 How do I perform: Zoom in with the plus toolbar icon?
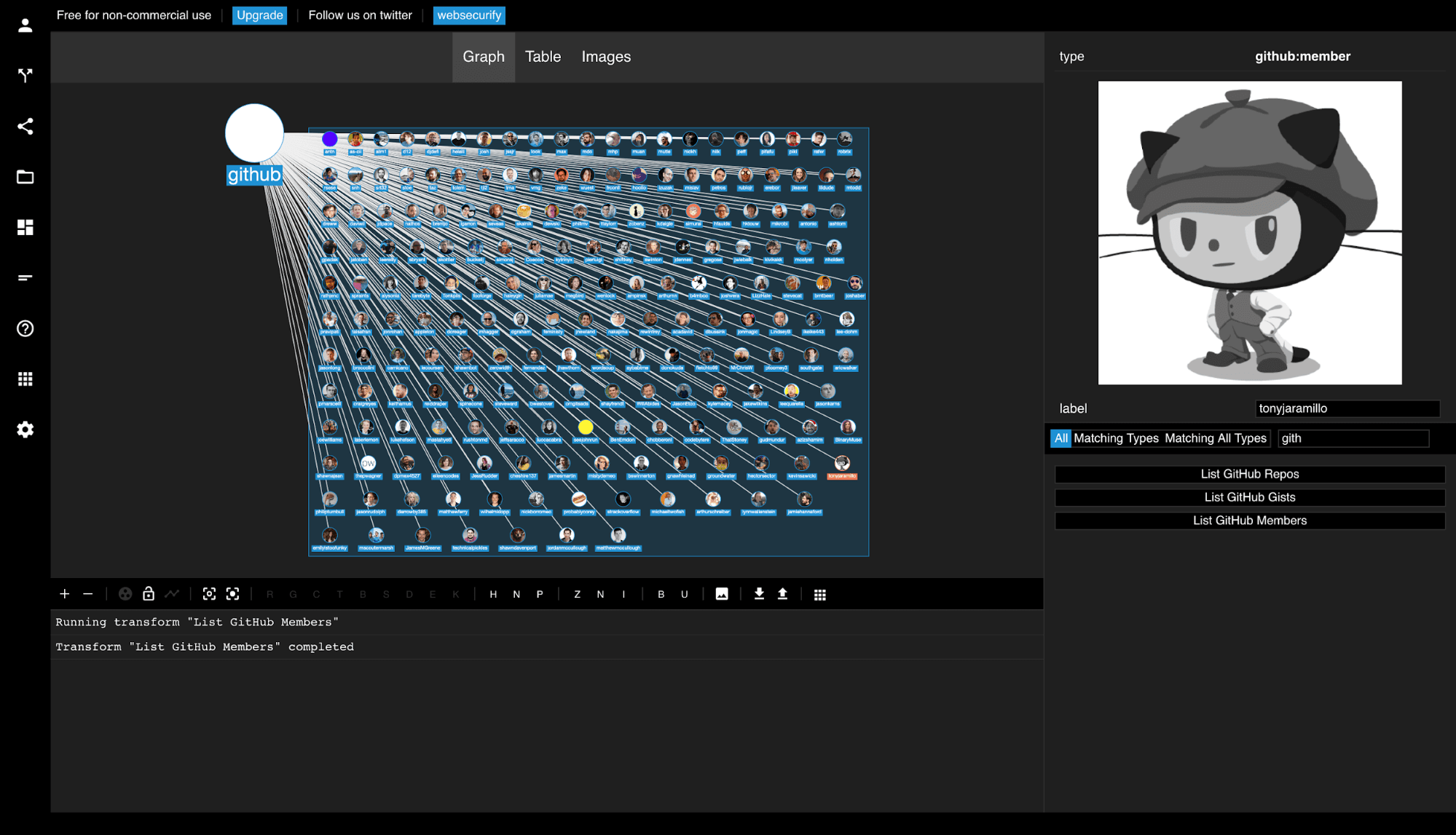tap(65, 594)
